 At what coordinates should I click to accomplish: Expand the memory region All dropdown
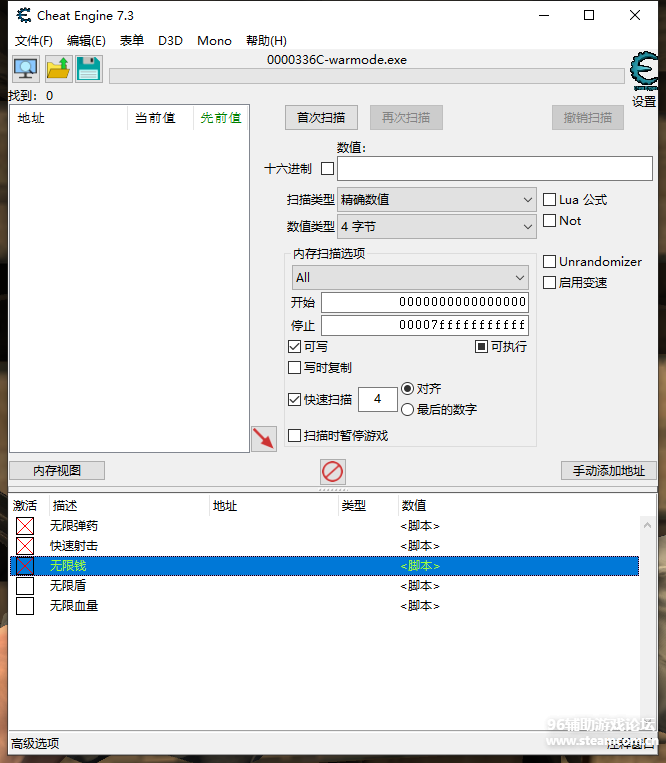pyautogui.click(x=410, y=277)
